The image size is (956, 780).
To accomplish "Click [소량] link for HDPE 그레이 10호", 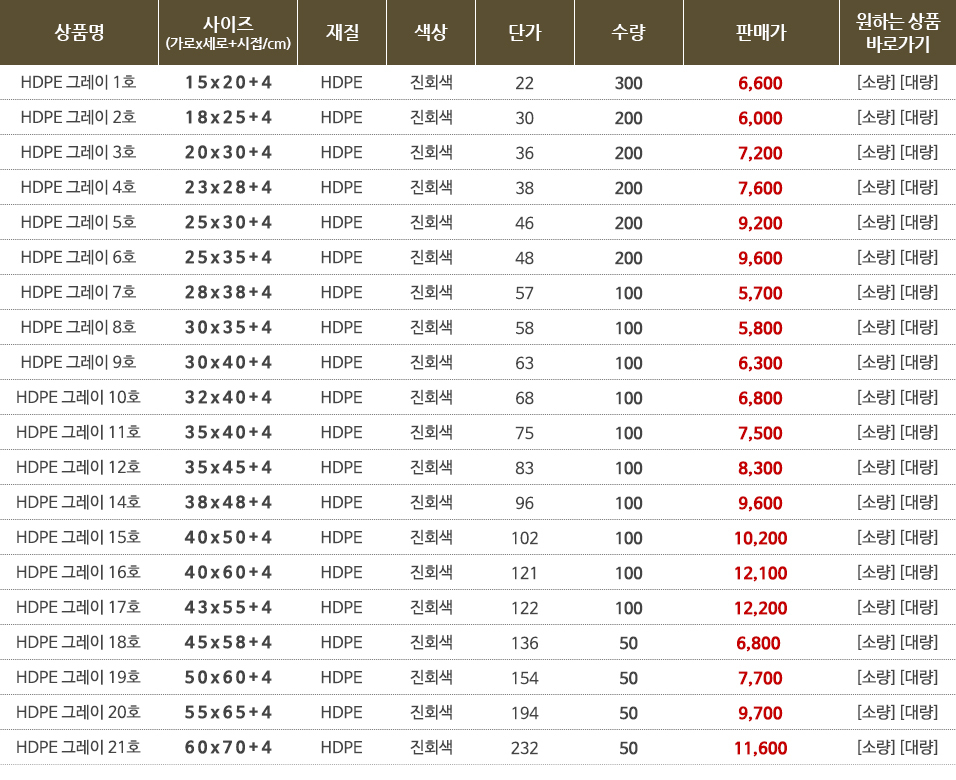I will 876,397.
